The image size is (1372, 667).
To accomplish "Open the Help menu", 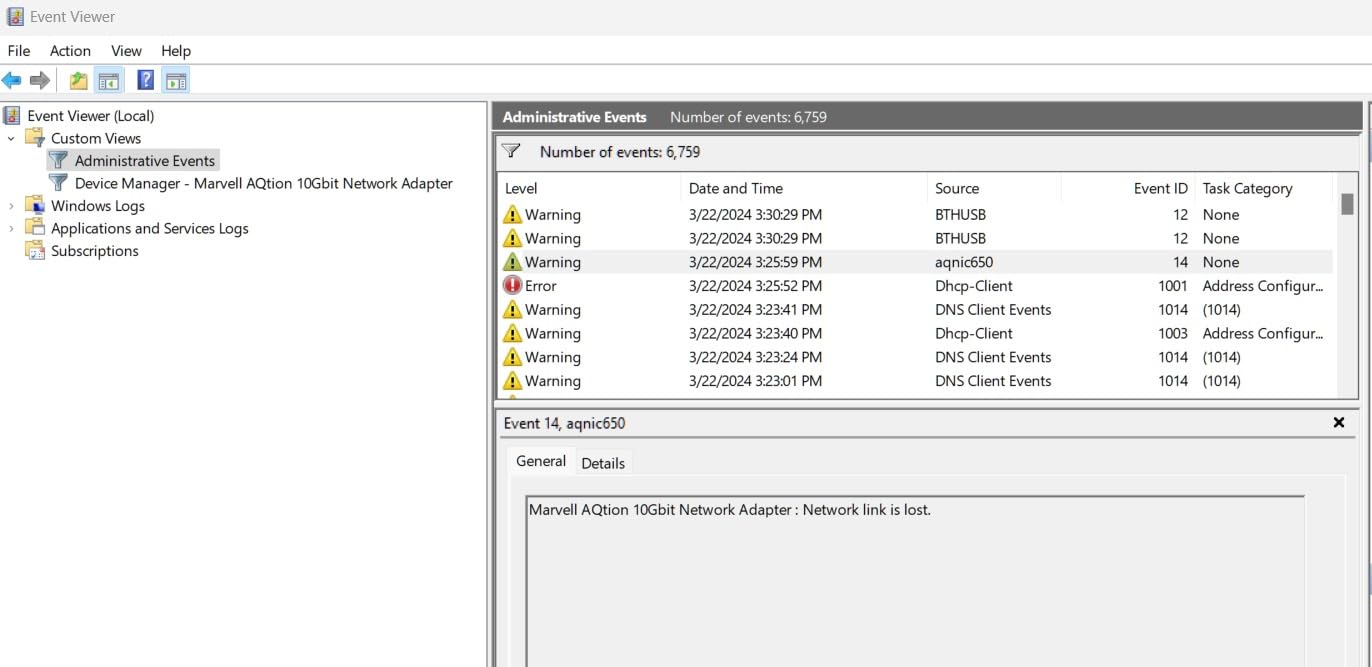I will (x=176, y=51).
